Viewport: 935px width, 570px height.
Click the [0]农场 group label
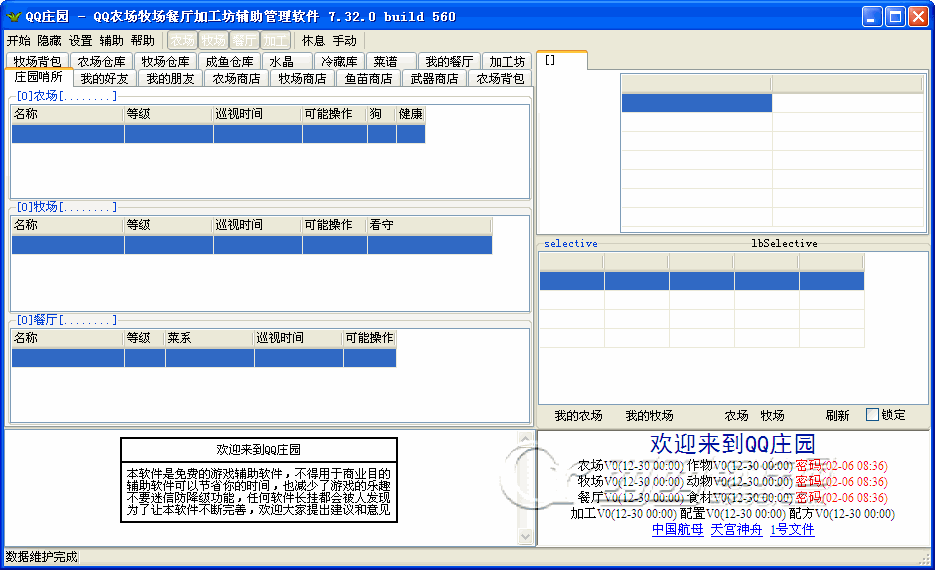click(x=67, y=96)
